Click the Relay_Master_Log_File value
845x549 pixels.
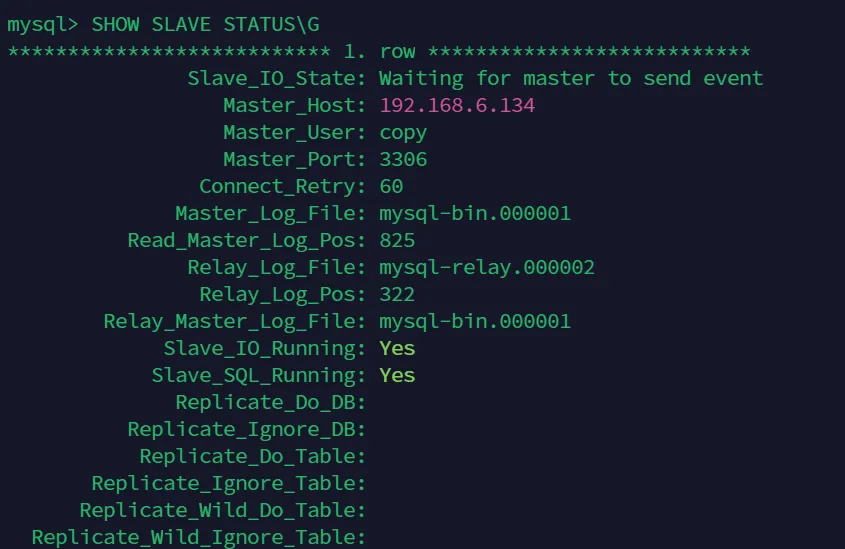click(475, 321)
